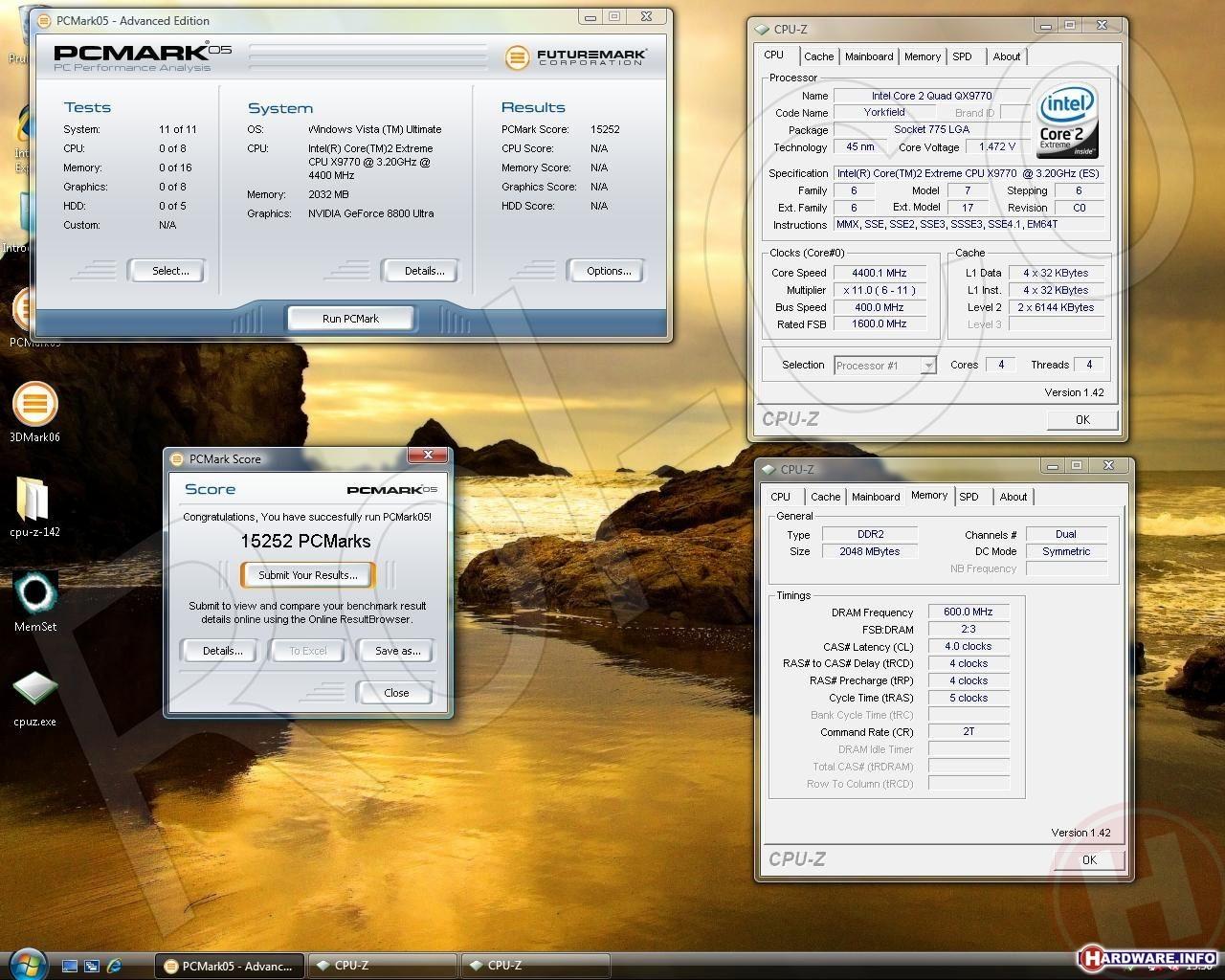Click the Rated FSB 1600.0 MHz field

[x=879, y=324]
